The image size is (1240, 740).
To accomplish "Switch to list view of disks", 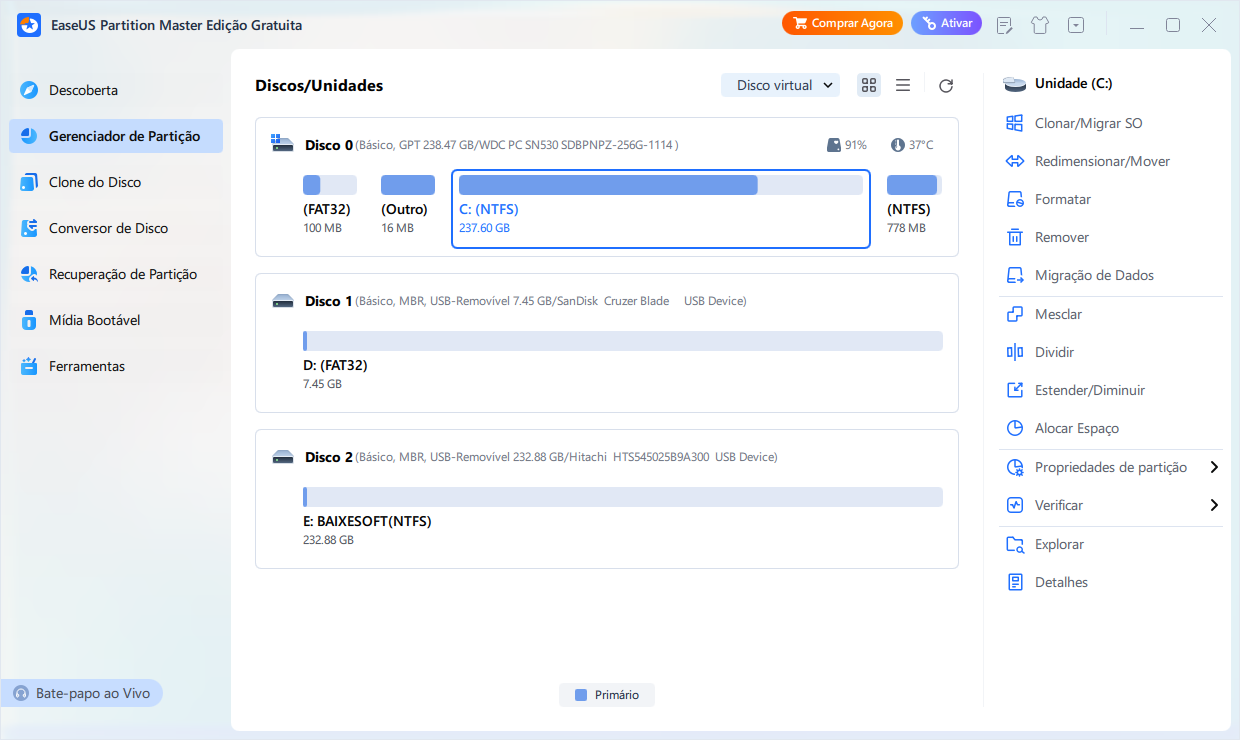I will pos(903,85).
